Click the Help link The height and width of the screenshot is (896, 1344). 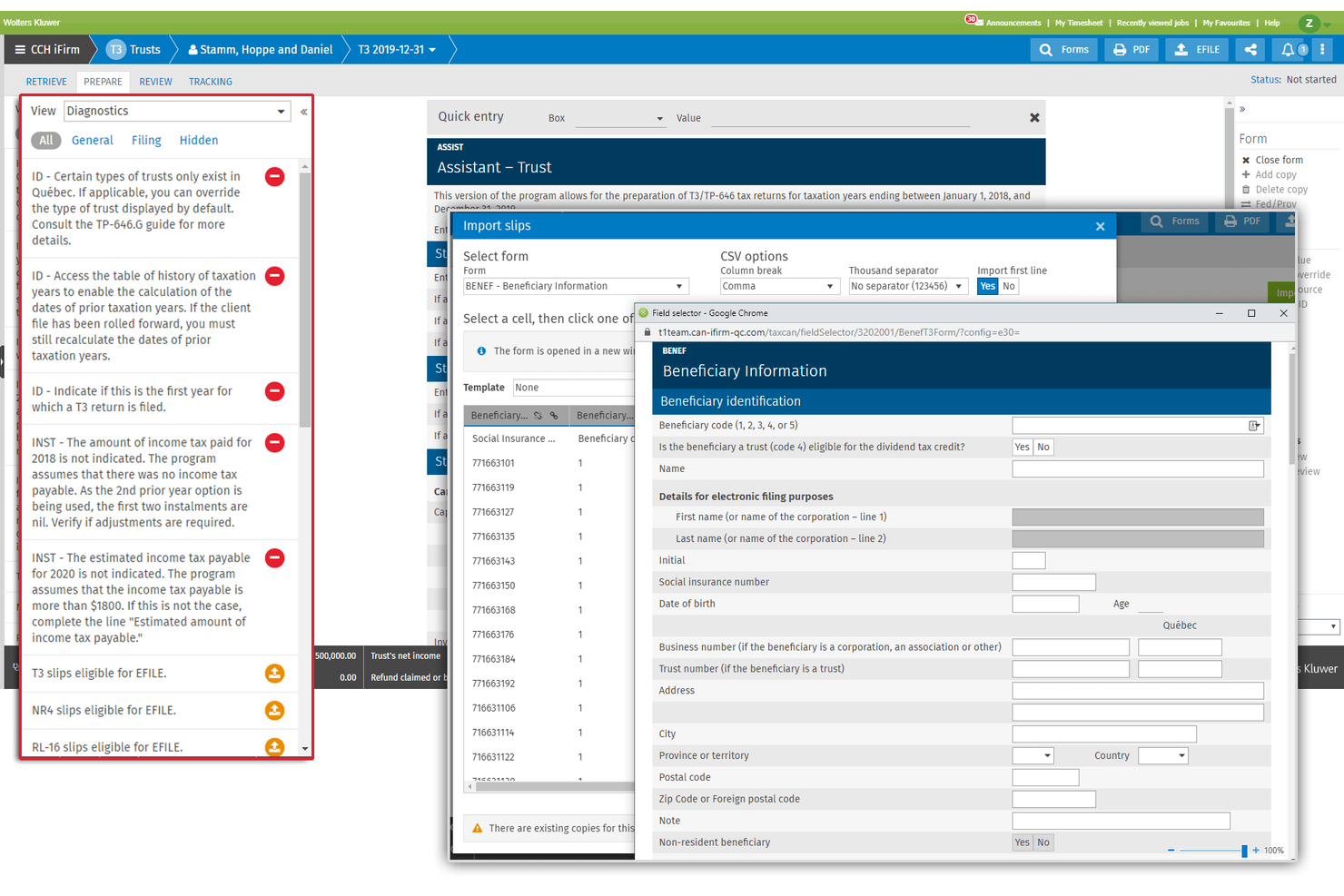[1272, 23]
